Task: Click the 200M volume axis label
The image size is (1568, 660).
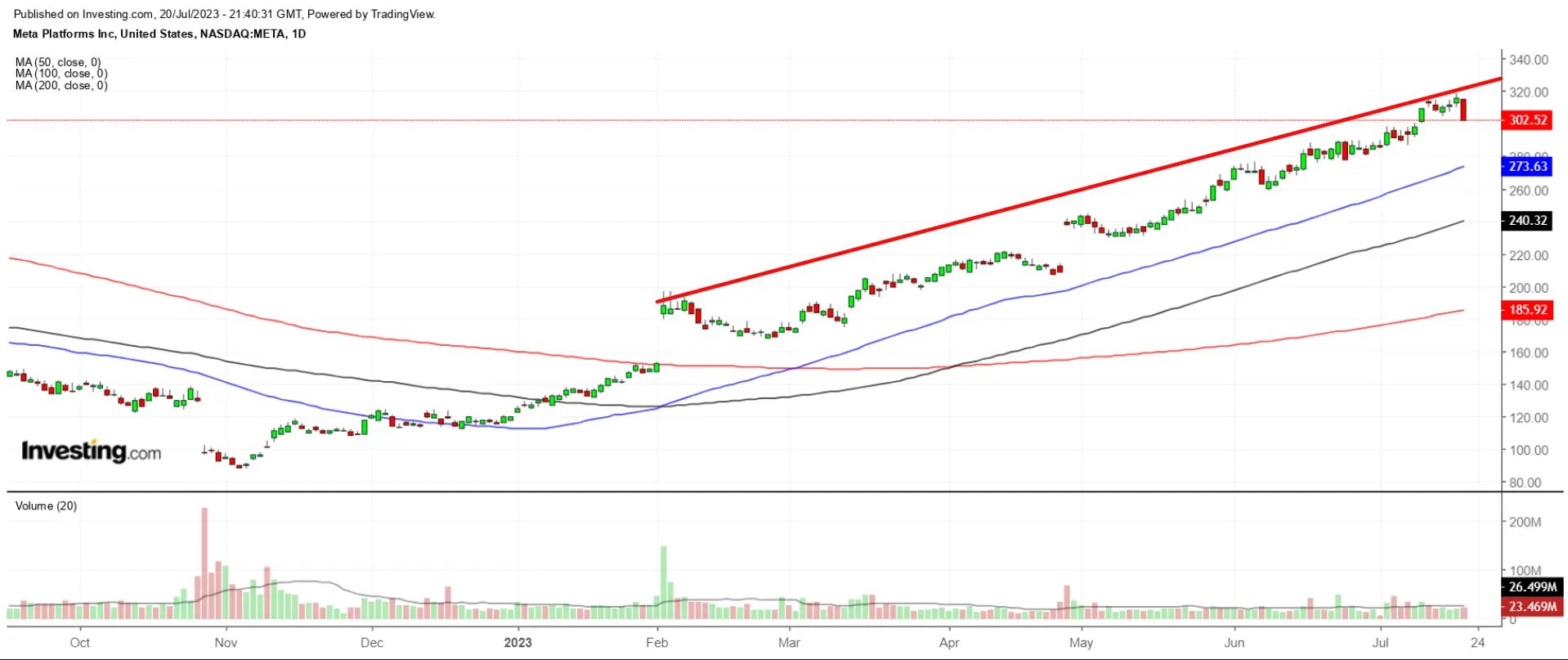Action: (x=1525, y=522)
